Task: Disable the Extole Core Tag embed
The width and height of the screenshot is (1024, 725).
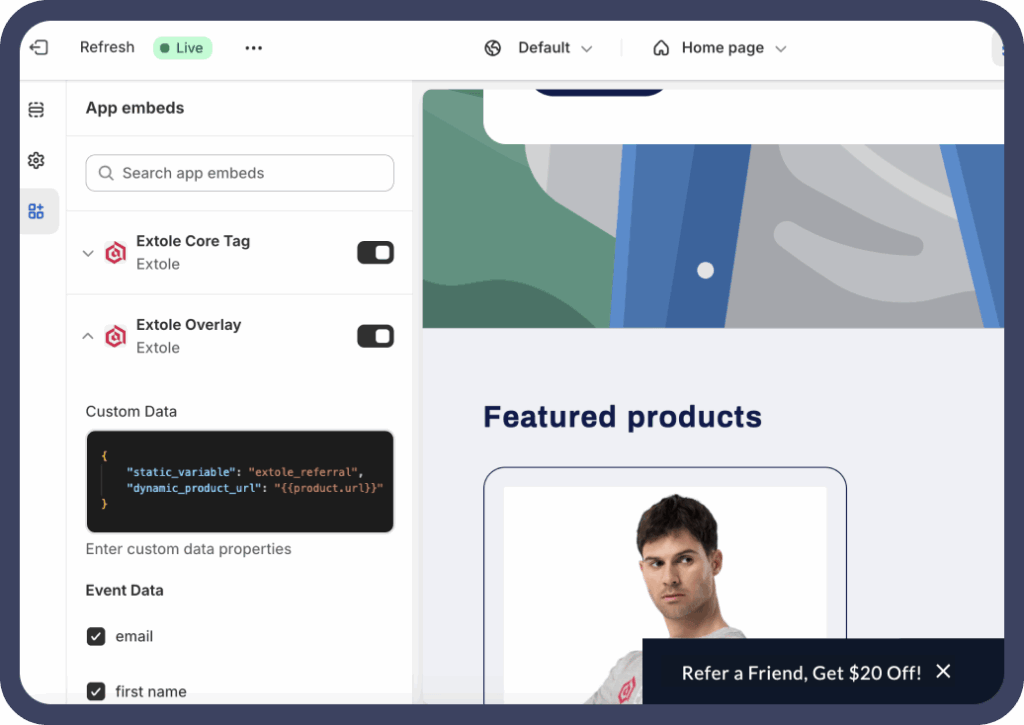Action: tap(375, 252)
